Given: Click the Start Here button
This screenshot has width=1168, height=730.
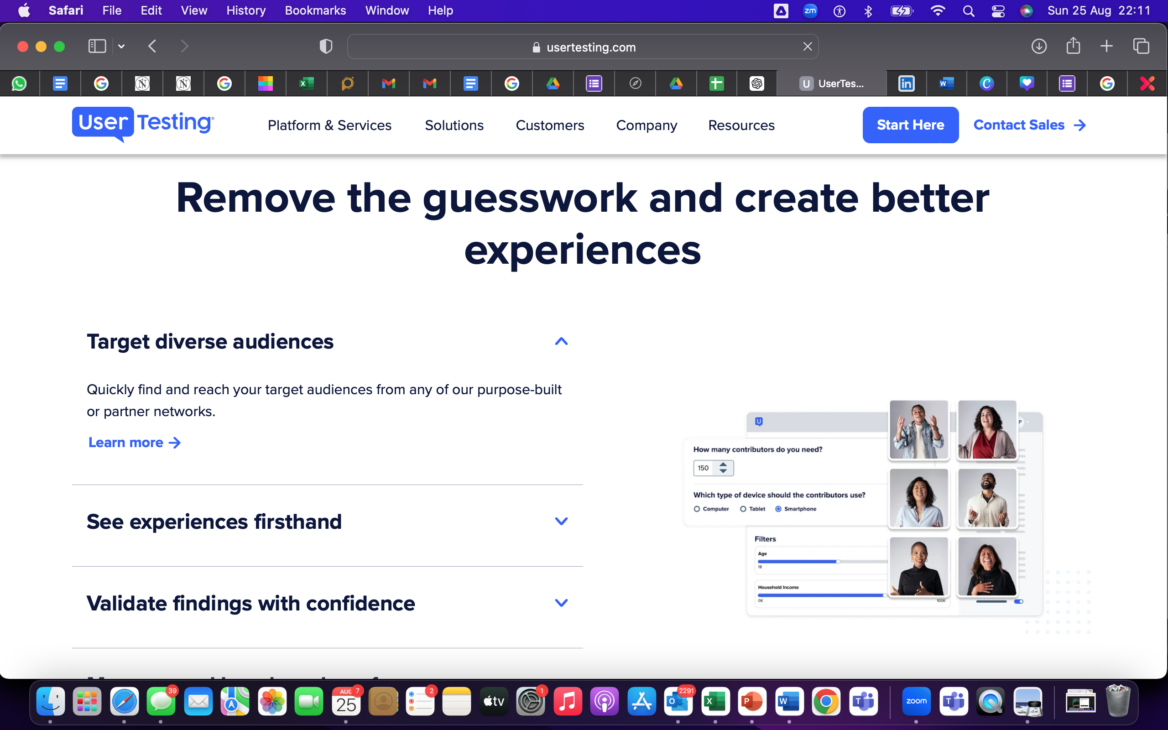Looking at the screenshot, I should [x=910, y=125].
